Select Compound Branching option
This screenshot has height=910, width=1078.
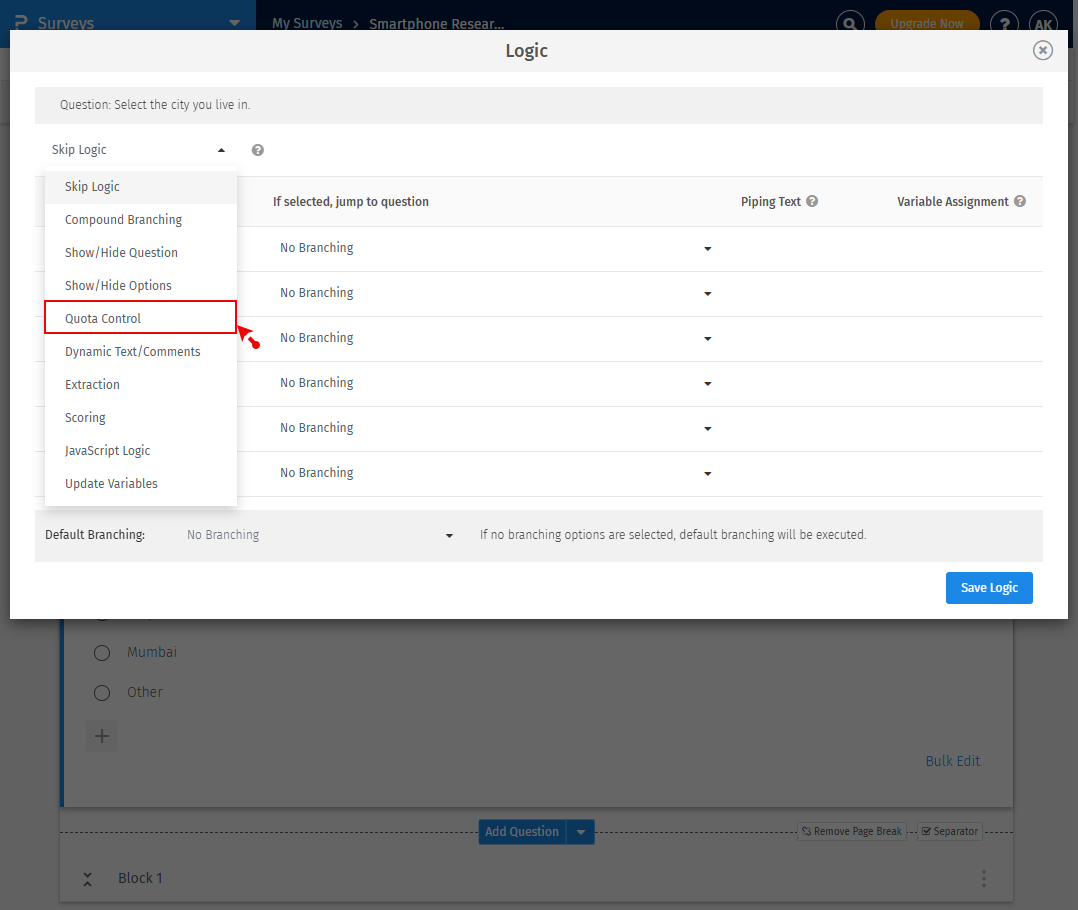(x=141, y=219)
